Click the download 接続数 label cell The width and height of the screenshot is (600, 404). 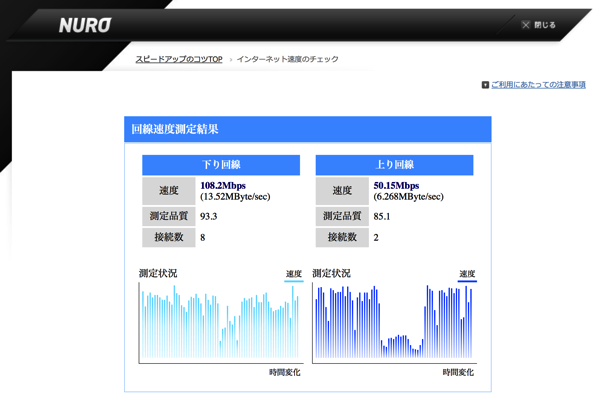(168, 238)
